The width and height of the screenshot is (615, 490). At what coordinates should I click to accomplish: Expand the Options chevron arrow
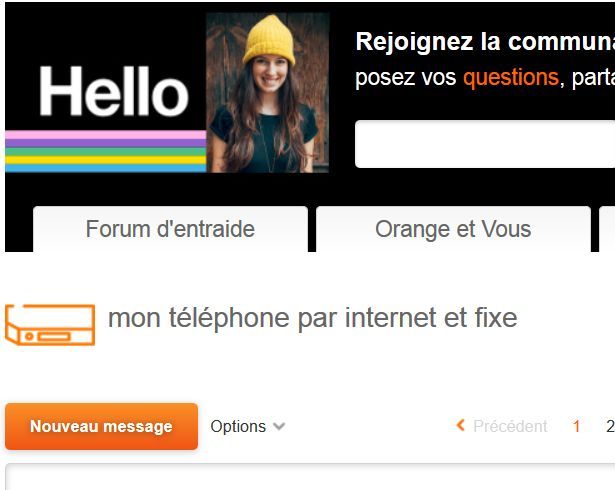click(x=279, y=426)
